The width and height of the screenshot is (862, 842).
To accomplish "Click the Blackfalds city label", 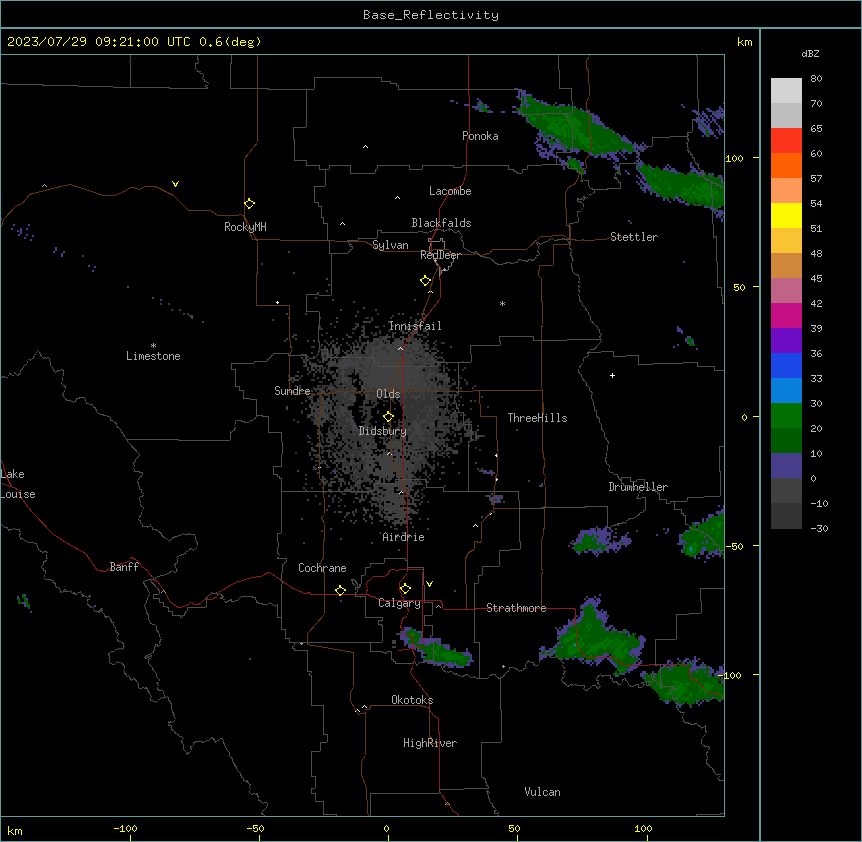I will (441, 223).
